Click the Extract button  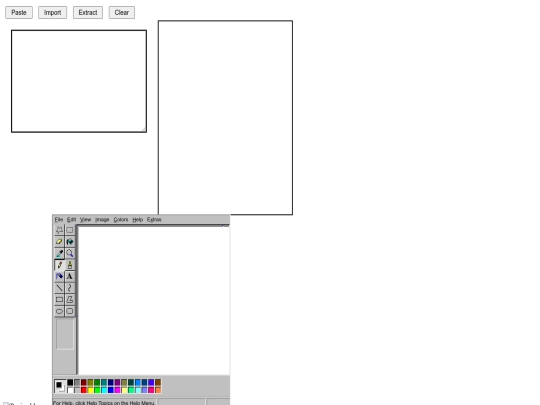click(x=88, y=12)
